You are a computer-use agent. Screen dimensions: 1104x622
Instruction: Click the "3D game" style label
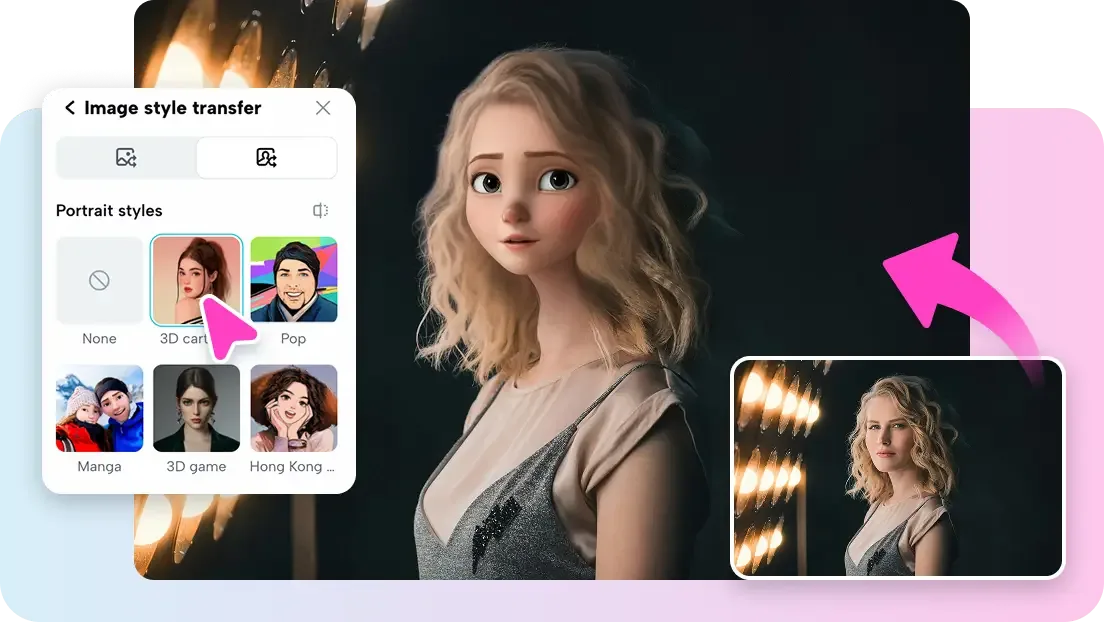pyautogui.click(x=196, y=467)
